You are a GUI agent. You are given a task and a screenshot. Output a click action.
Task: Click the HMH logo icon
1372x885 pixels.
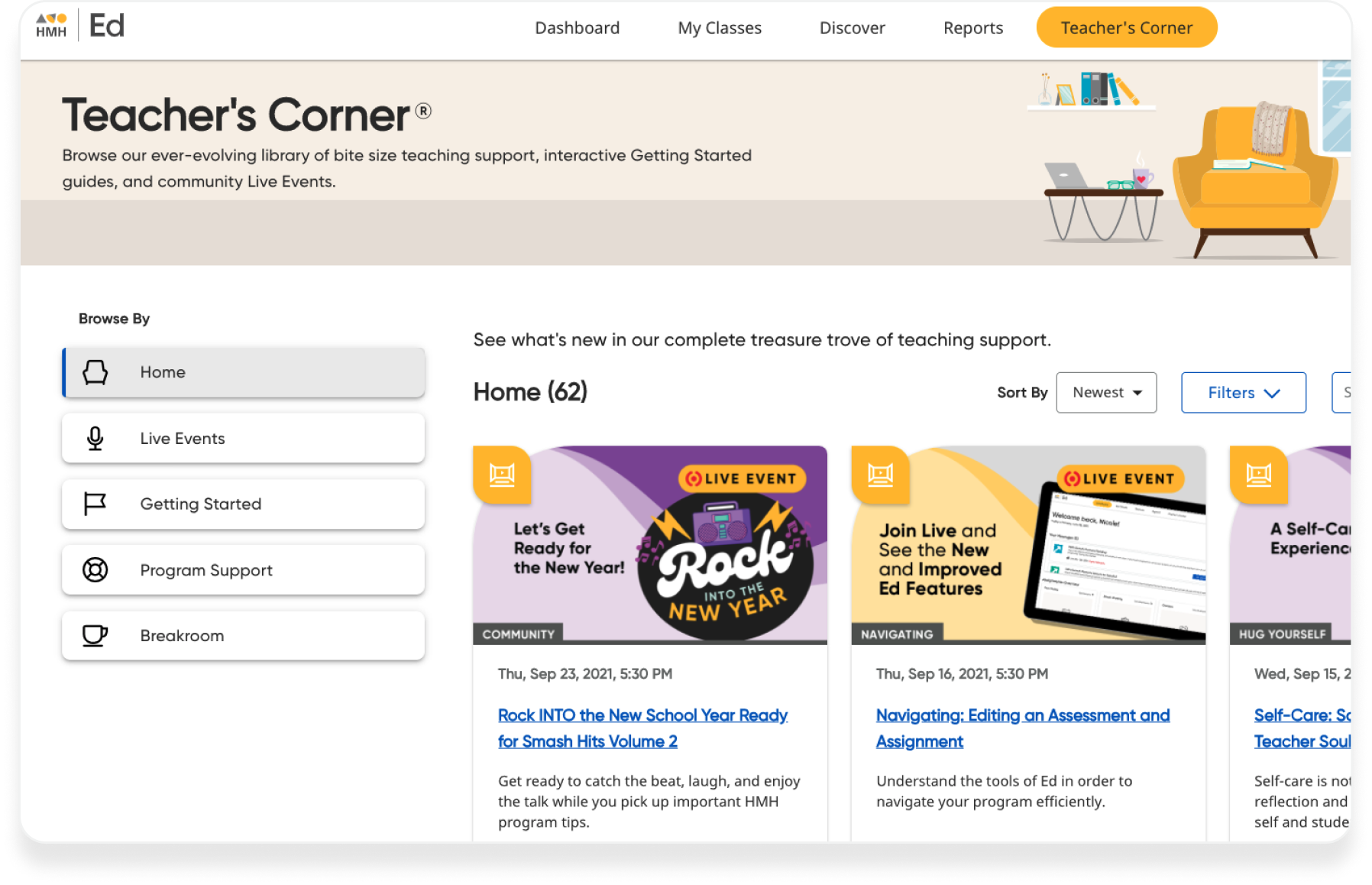[x=51, y=25]
